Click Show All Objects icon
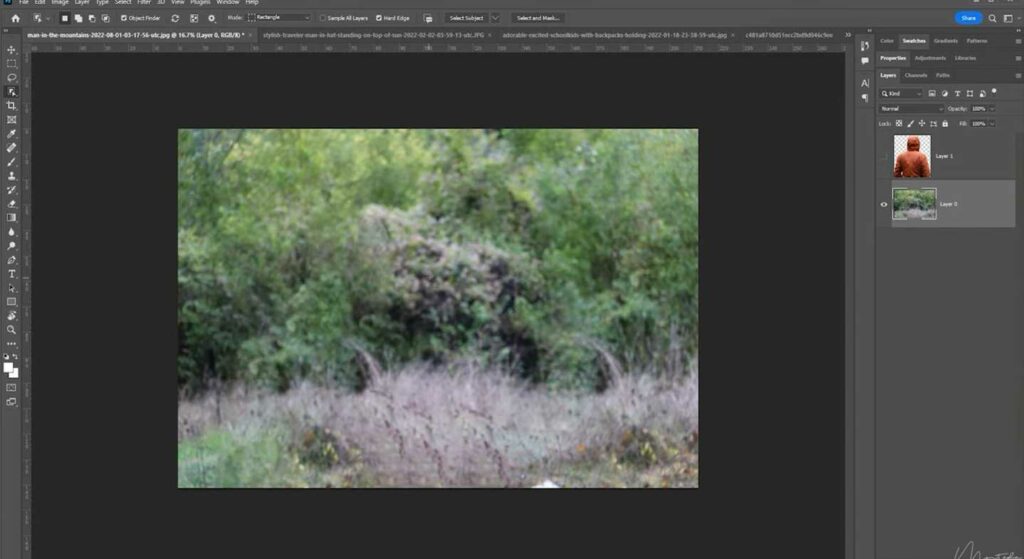Screen dimensions: 1024x559 coord(194,18)
